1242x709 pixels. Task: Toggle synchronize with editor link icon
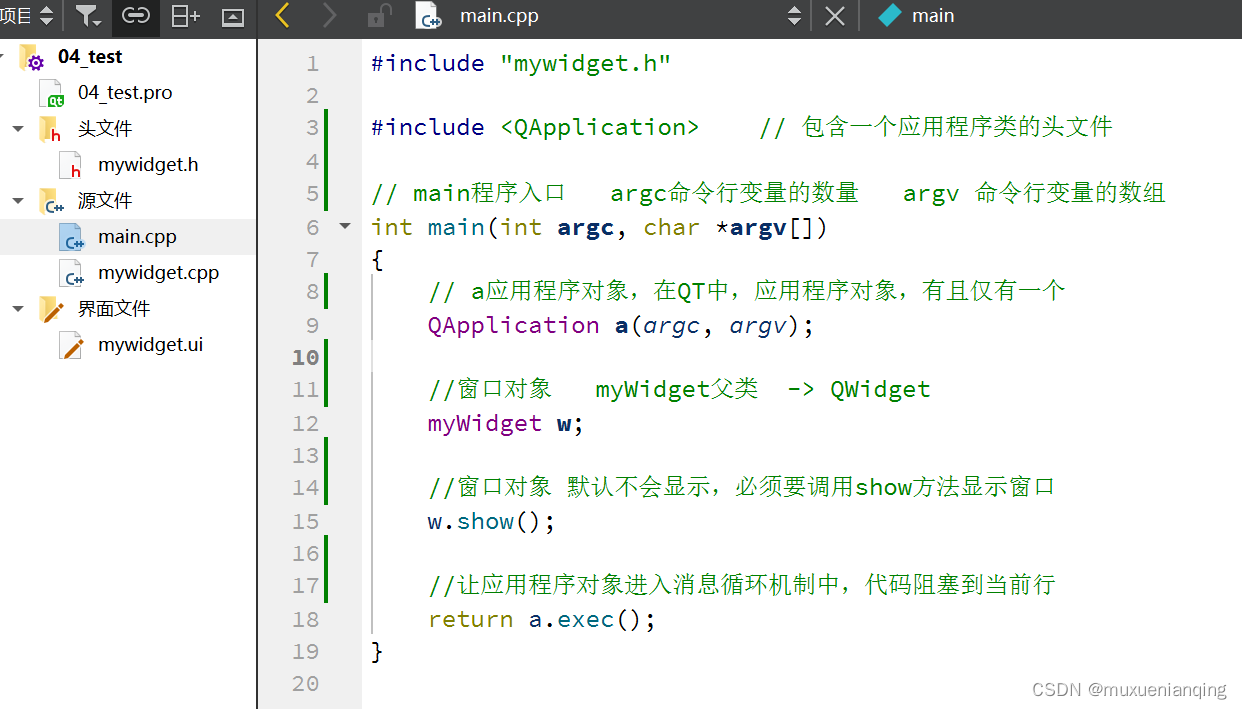coord(135,17)
